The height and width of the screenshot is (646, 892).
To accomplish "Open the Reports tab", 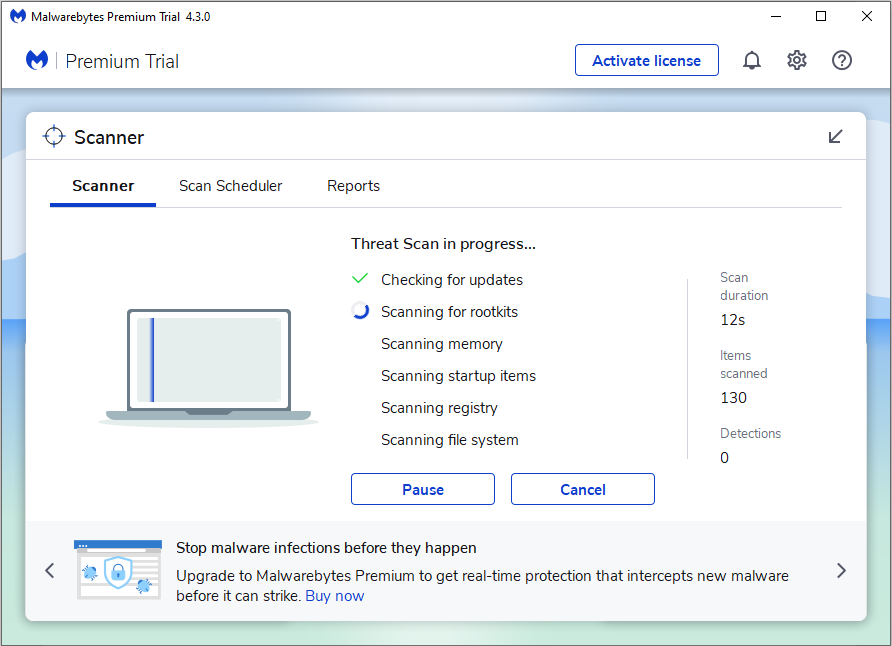I will [x=353, y=186].
